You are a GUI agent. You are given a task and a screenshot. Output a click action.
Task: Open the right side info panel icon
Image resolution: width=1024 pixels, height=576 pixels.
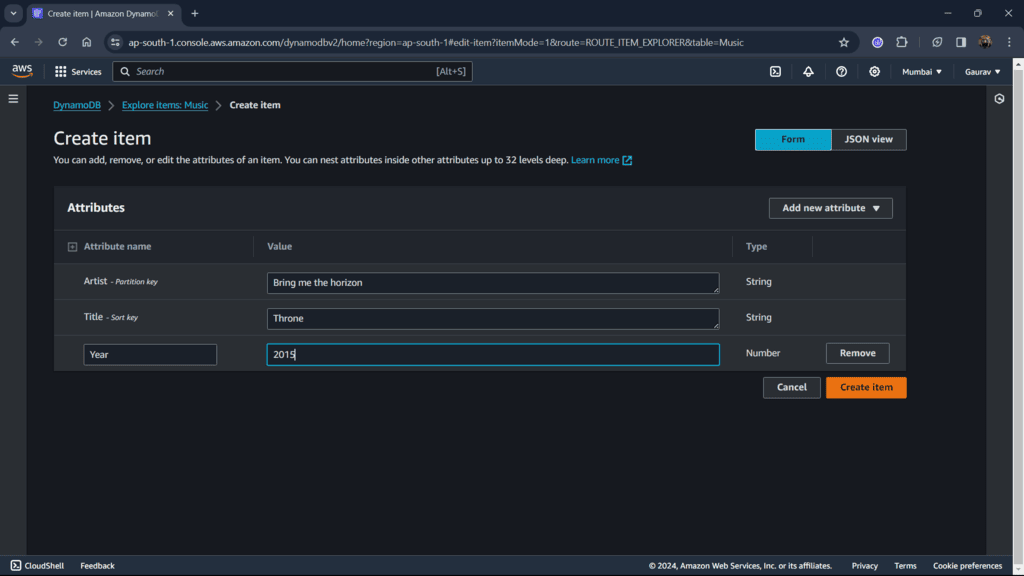click(999, 99)
